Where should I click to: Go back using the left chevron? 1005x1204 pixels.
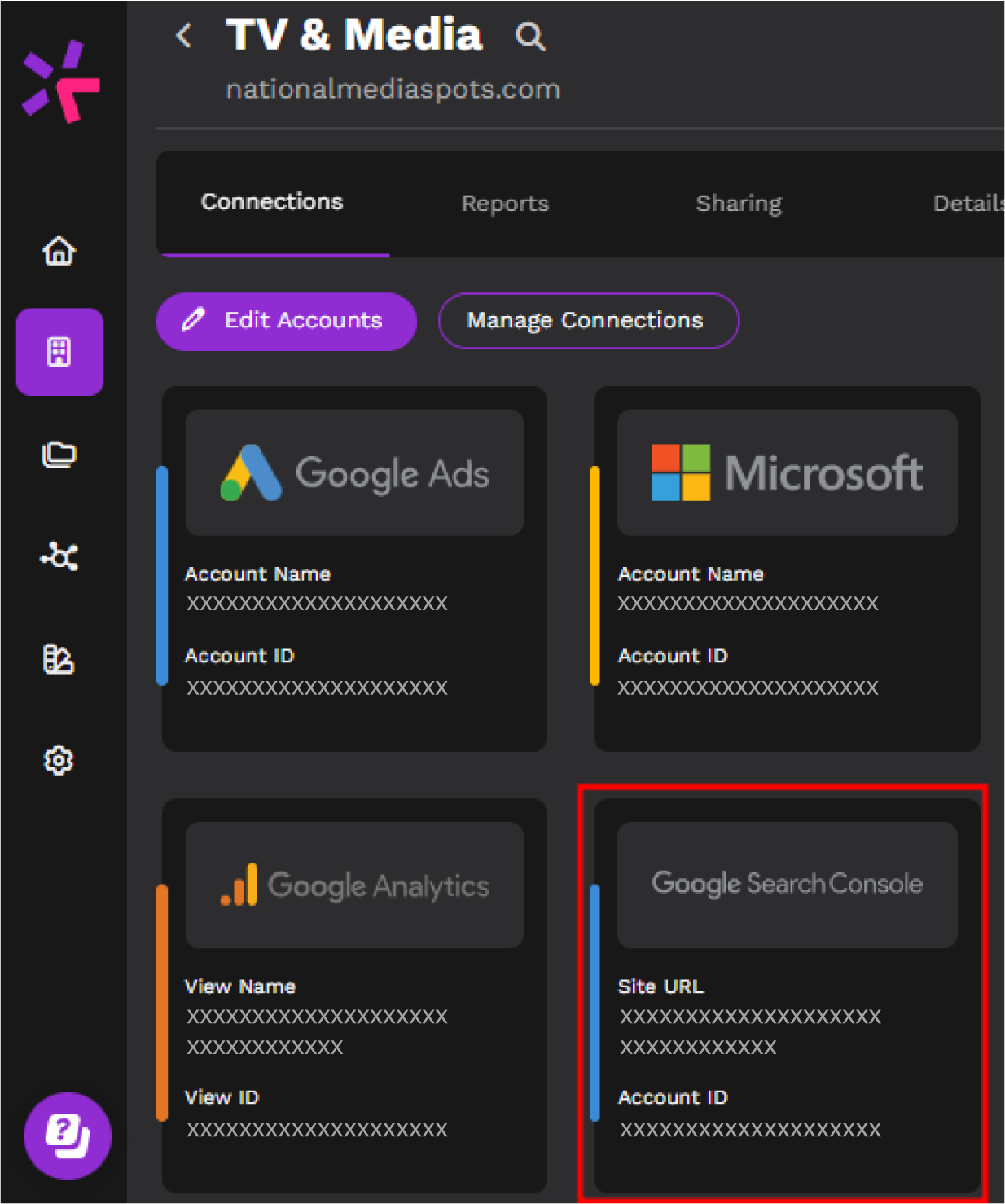pos(185,36)
